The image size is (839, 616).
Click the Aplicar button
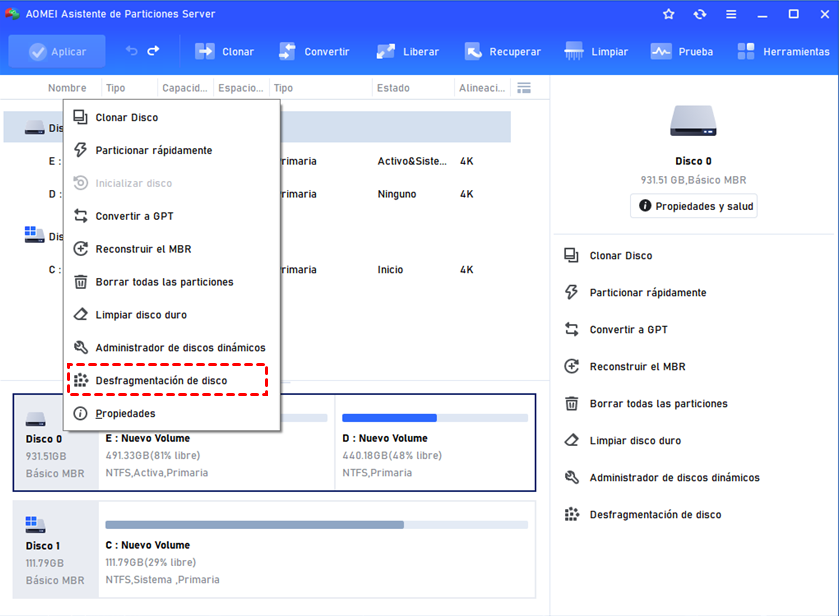(x=57, y=51)
